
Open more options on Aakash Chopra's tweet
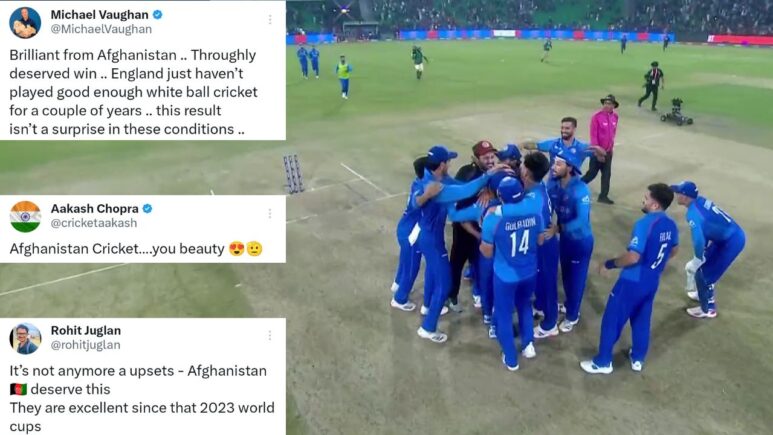[x=270, y=213]
